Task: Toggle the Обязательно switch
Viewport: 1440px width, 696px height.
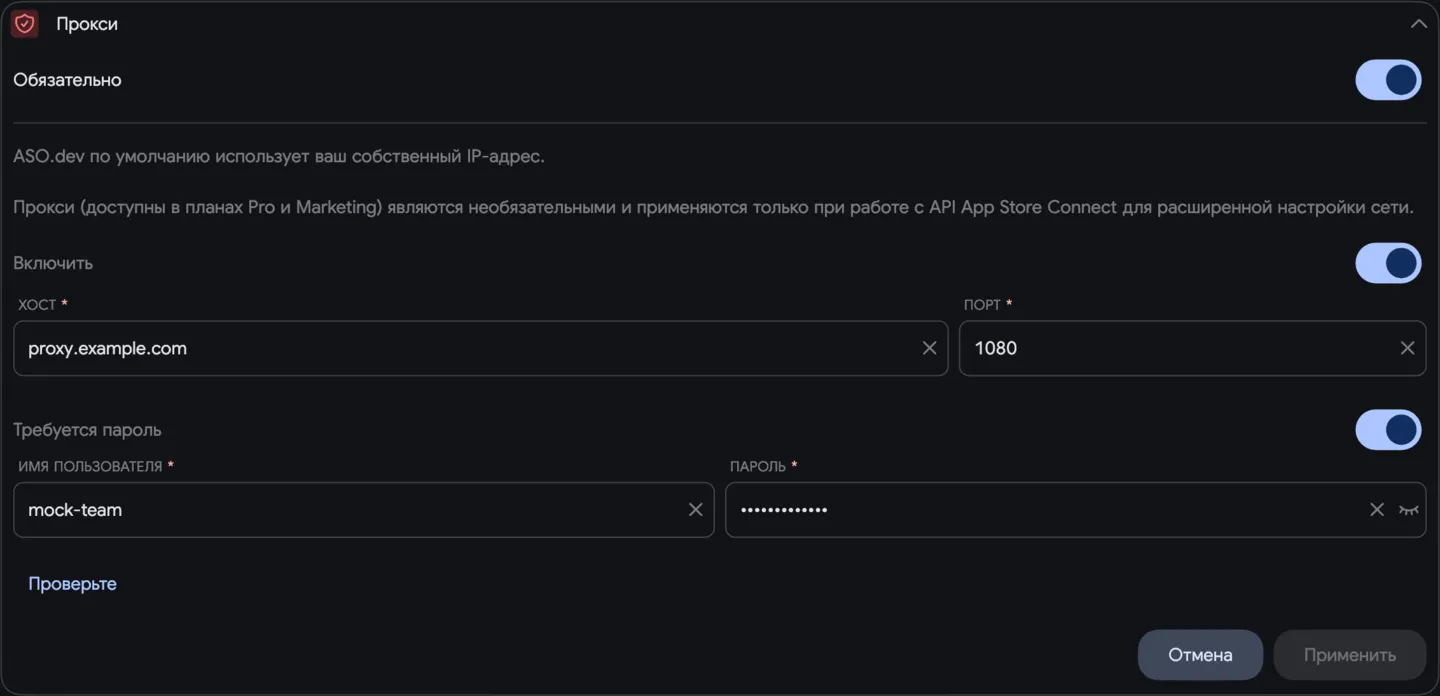Action: click(1388, 80)
